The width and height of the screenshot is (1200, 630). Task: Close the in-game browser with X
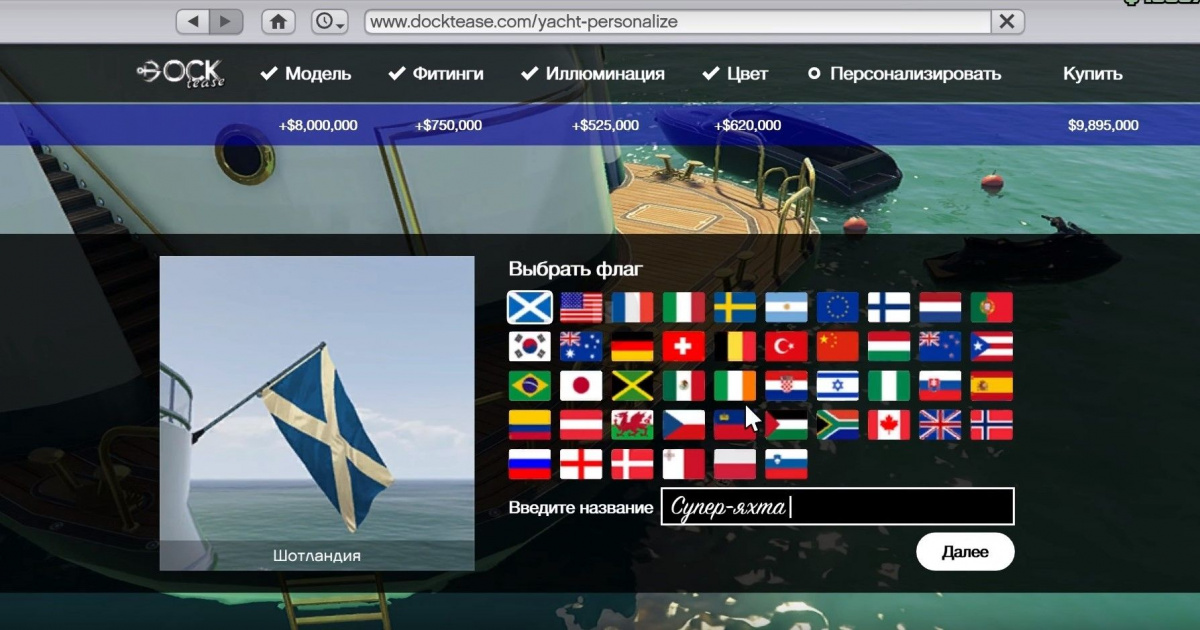tap(1007, 21)
